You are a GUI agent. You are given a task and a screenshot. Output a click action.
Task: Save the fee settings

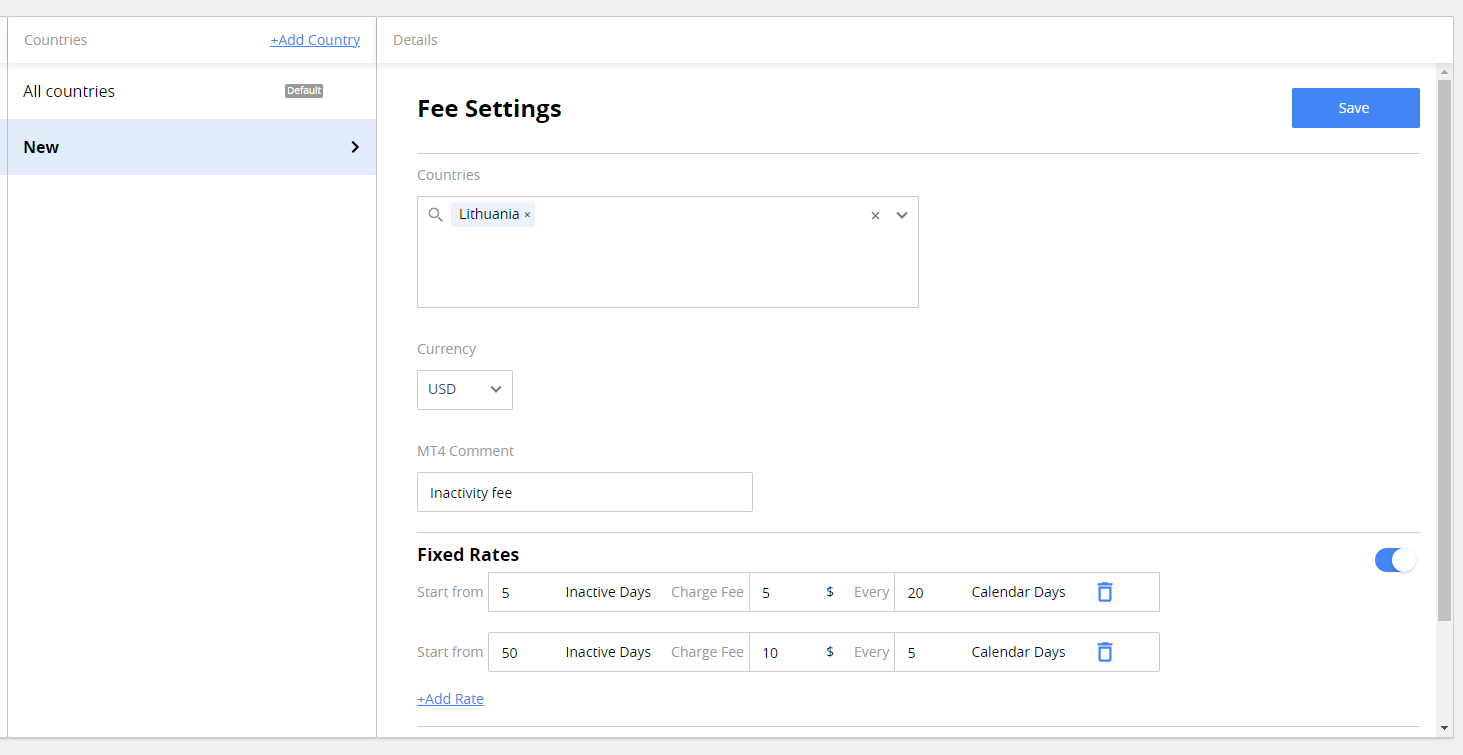(1355, 107)
